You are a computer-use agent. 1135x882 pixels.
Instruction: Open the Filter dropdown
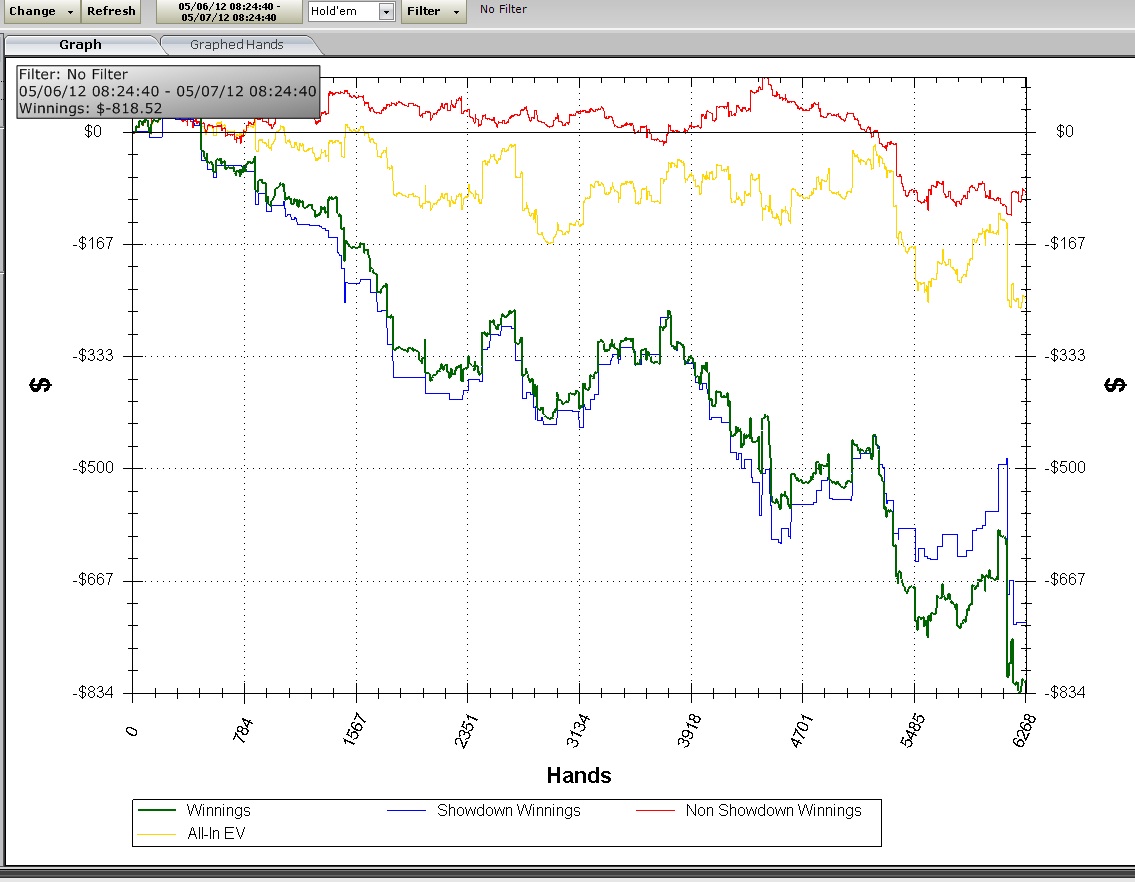433,11
